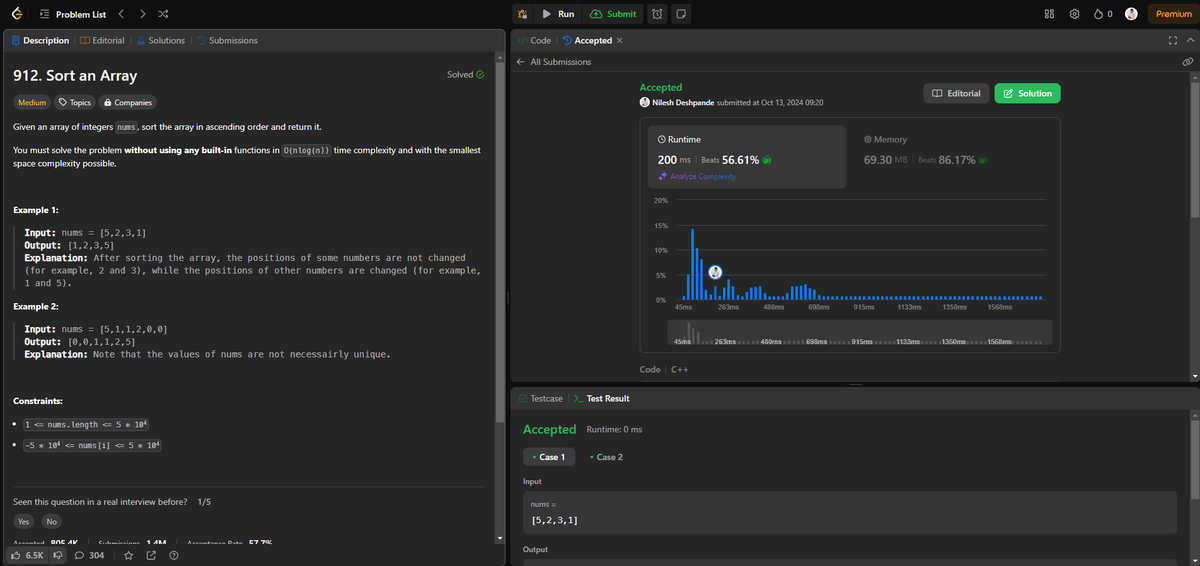Click the Solved status indicator
This screenshot has height=566, width=1200.
point(465,75)
